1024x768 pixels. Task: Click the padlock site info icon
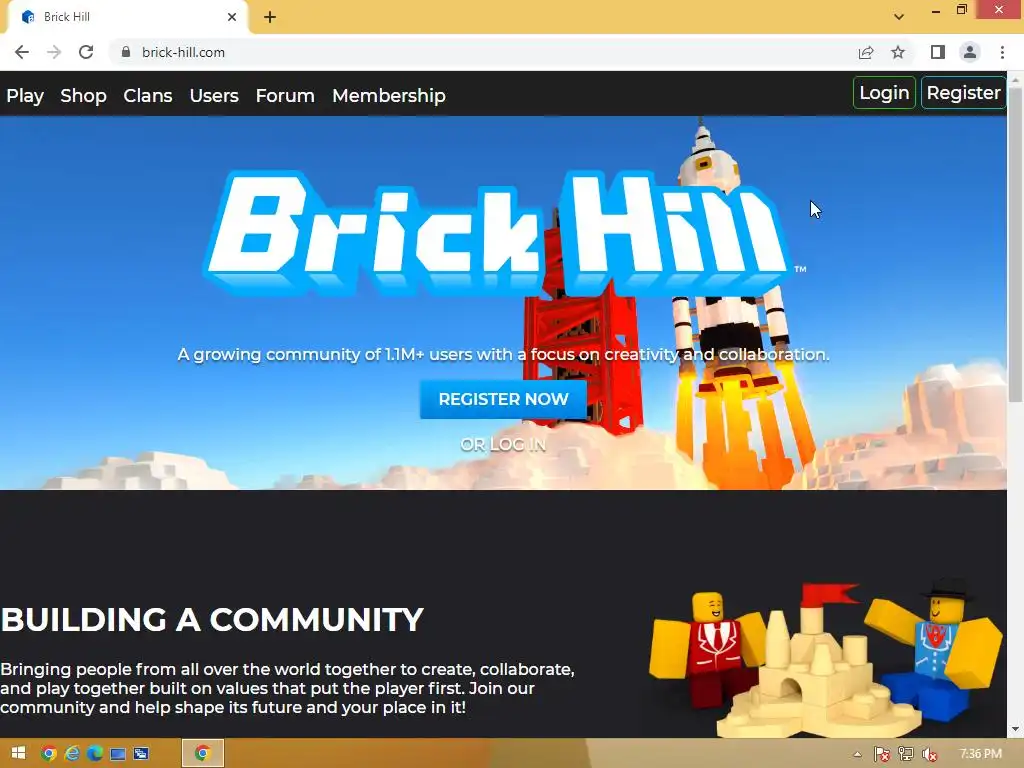pos(125,52)
